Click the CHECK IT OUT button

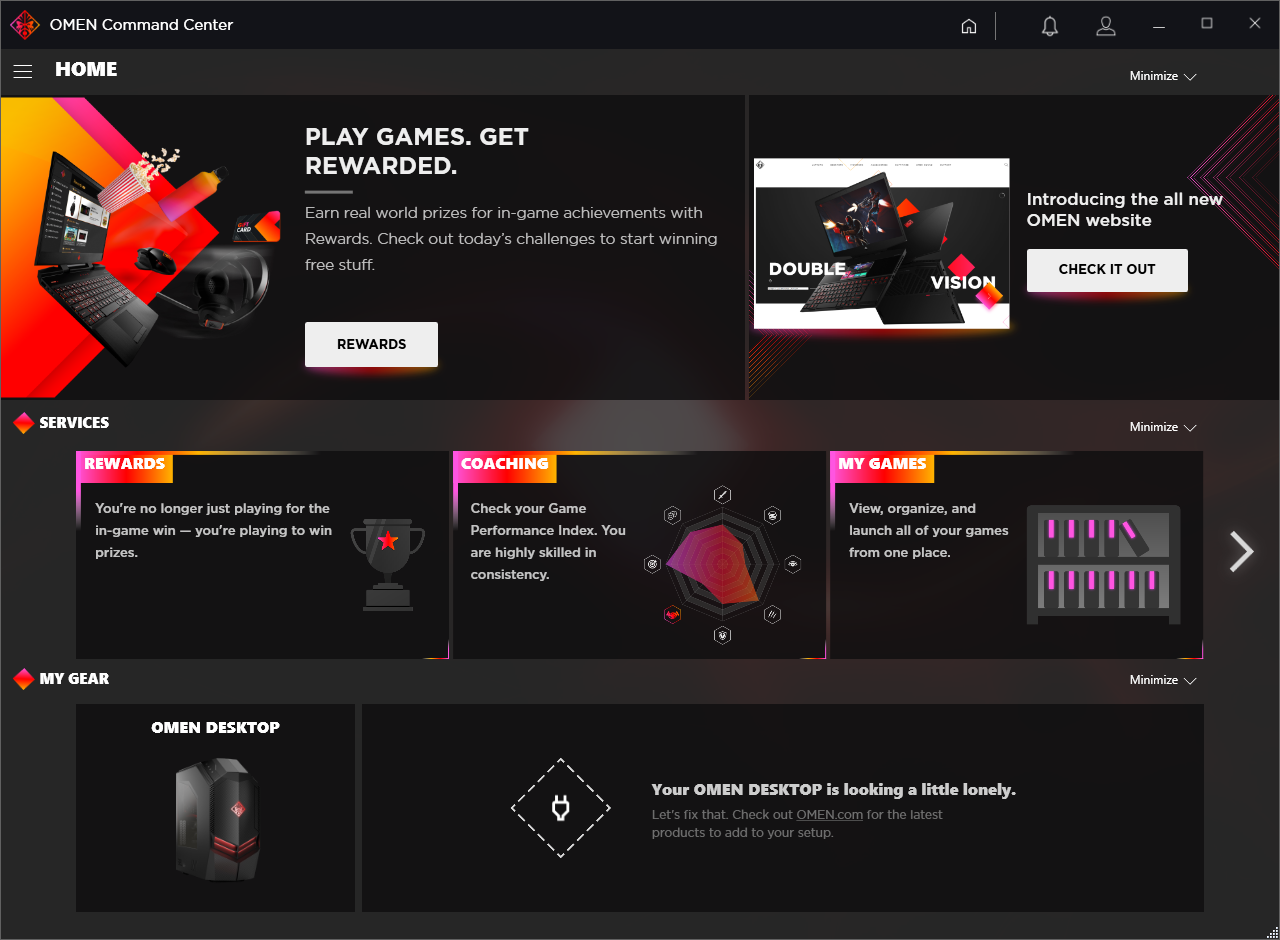coord(1107,270)
